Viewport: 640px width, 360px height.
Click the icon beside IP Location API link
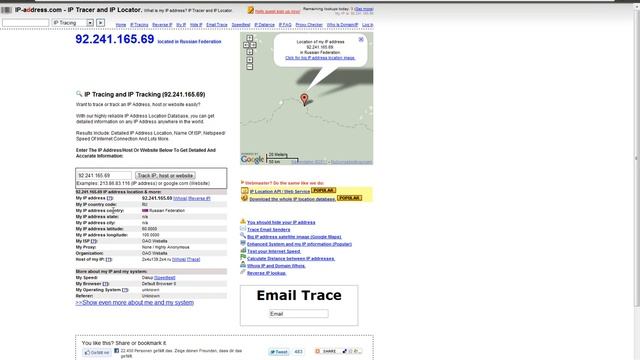(244, 191)
